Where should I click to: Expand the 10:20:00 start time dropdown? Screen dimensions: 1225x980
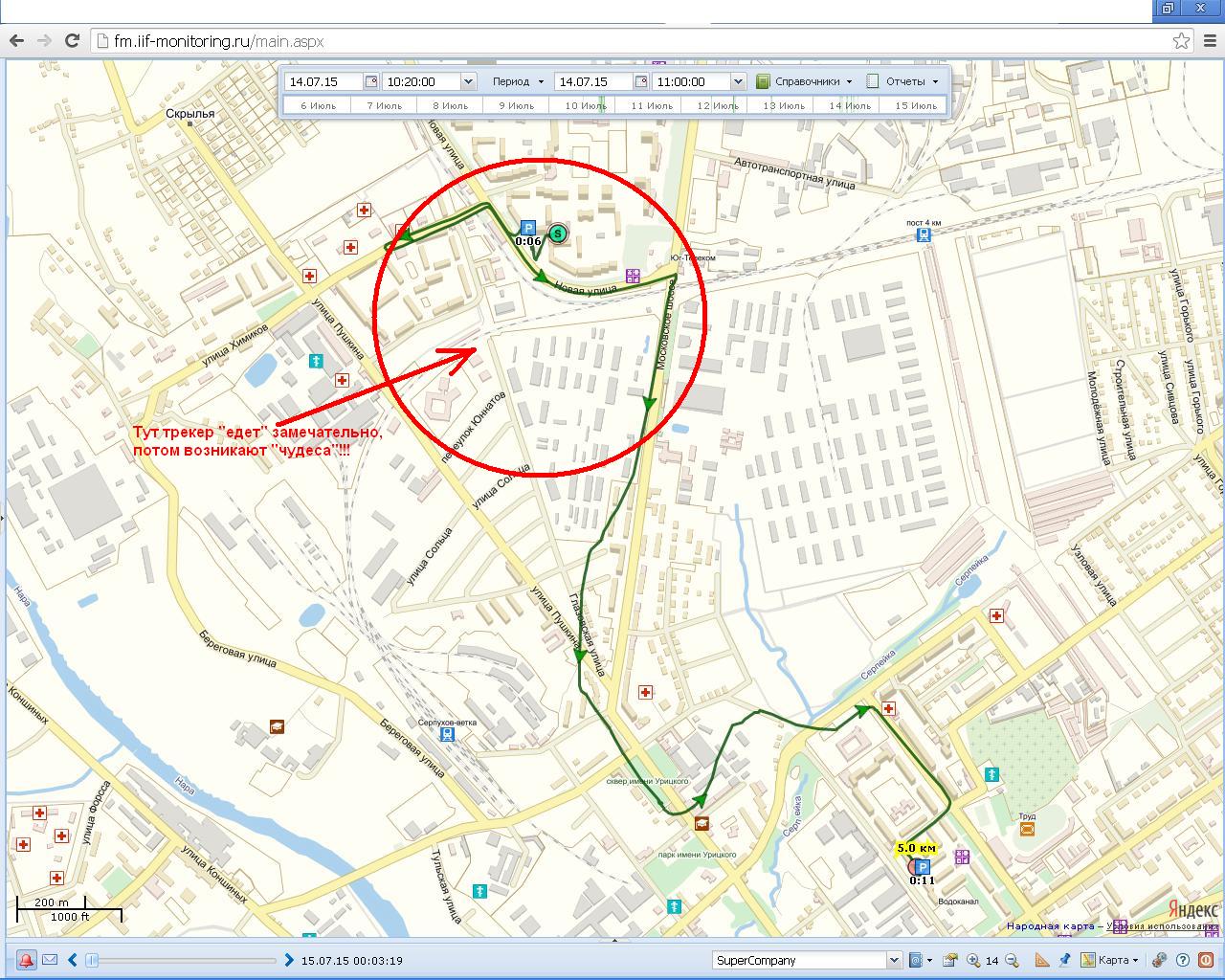(x=467, y=81)
